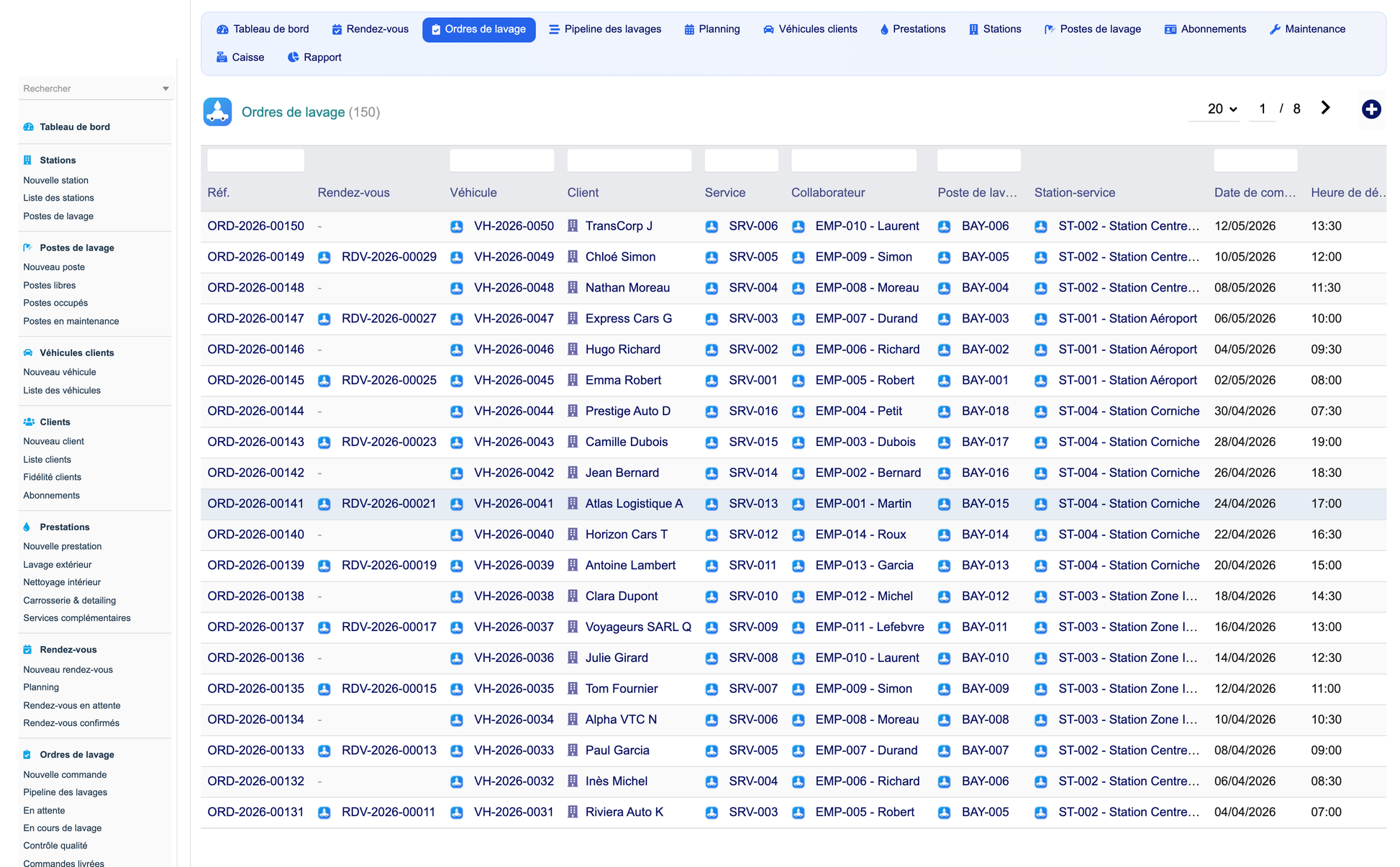Image resolution: width=1400 pixels, height=867 pixels.
Task: Click the Ordres de lavage header icon
Action: coord(217,112)
